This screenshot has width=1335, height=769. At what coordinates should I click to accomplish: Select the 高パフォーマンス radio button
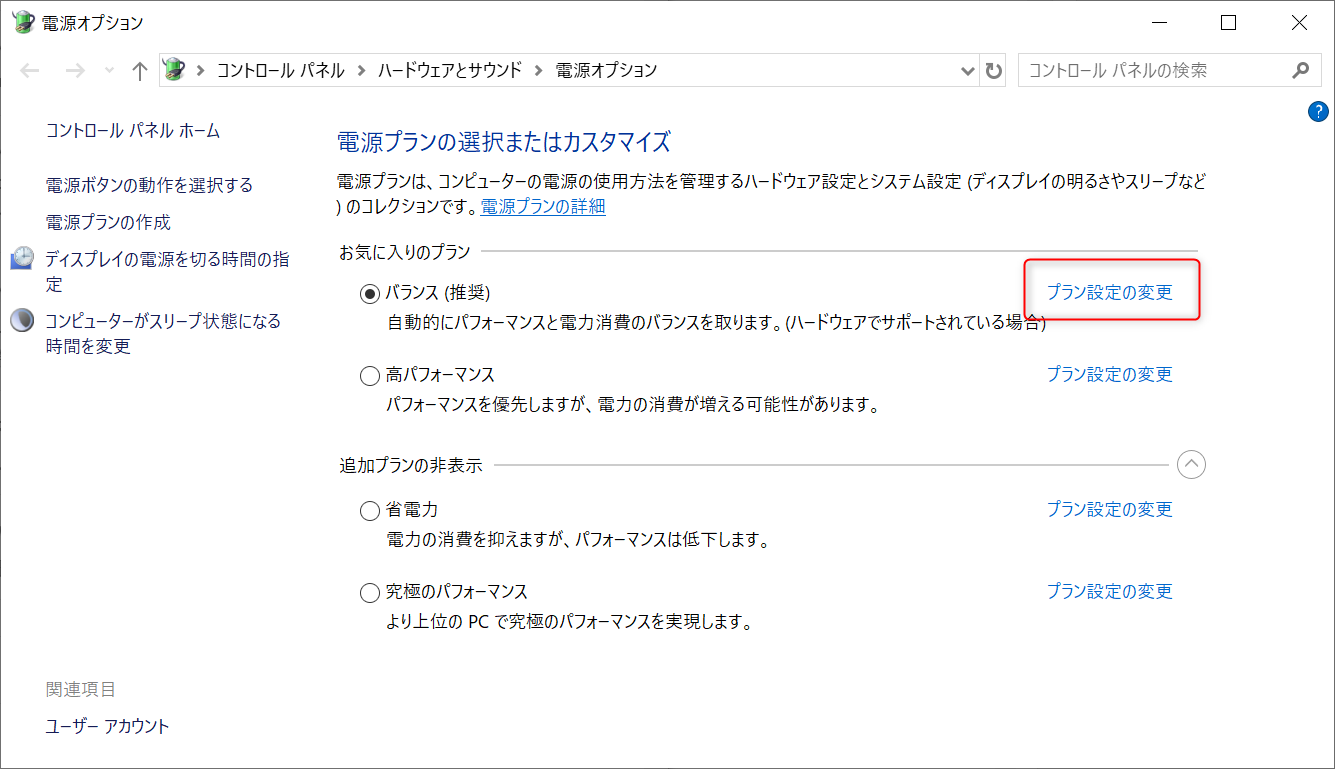[370, 376]
